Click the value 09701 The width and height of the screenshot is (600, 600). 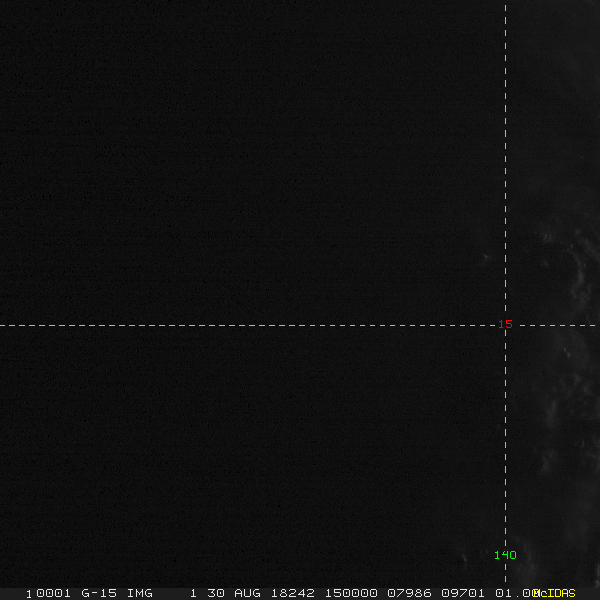click(463, 593)
